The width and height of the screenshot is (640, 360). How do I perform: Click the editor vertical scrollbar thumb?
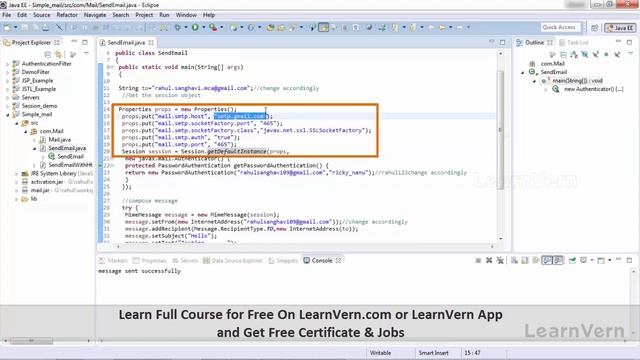click(x=501, y=131)
